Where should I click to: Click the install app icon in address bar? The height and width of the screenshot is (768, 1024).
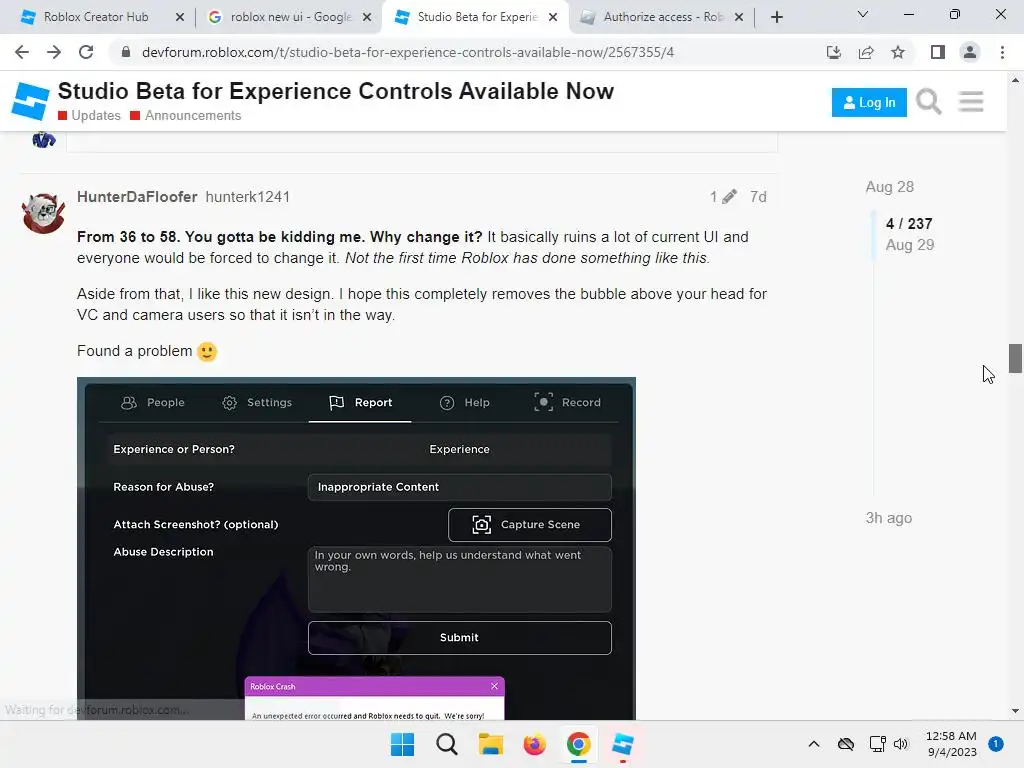pos(833,52)
